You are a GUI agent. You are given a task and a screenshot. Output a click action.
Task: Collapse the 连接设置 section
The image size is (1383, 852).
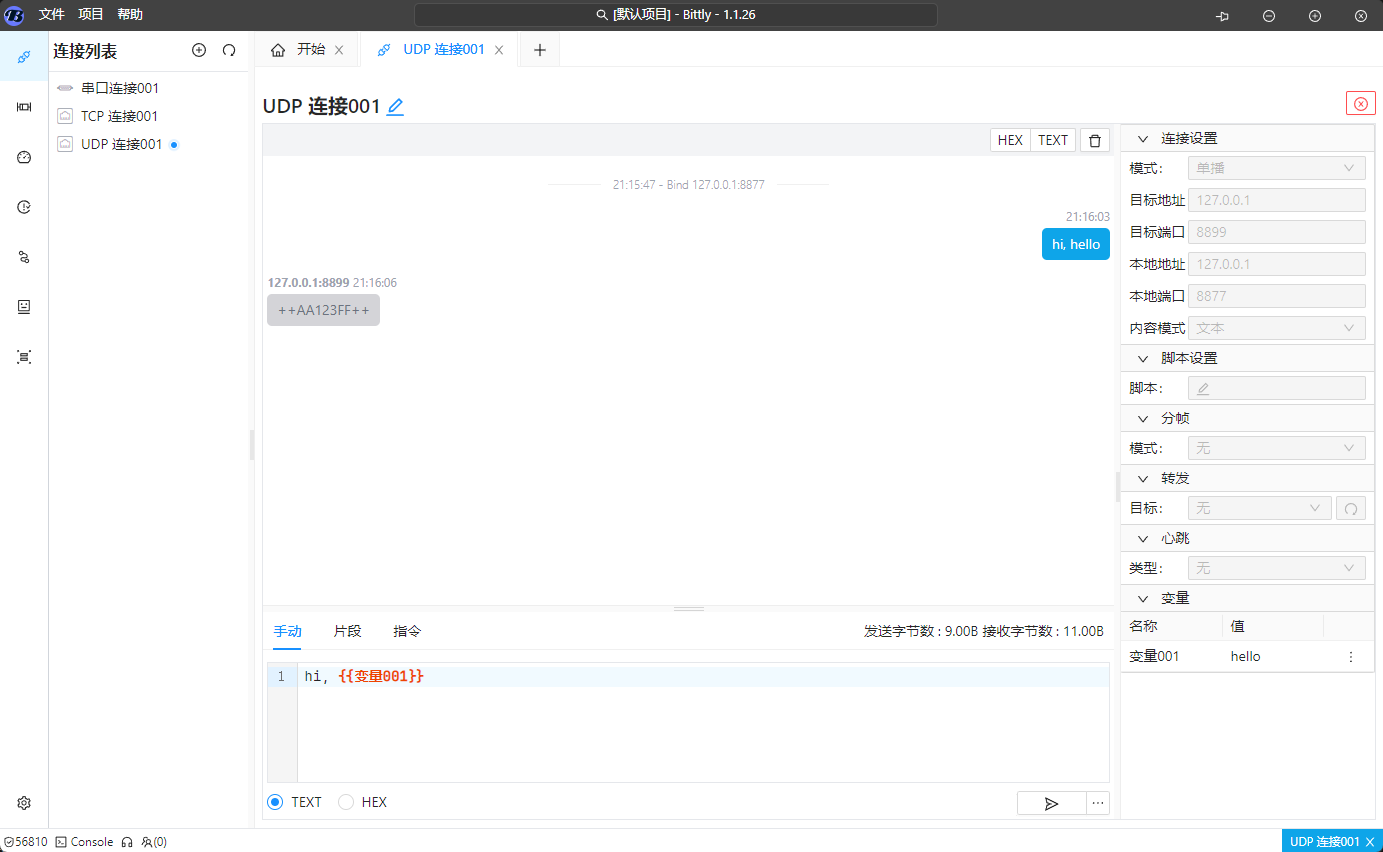tap(1144, 138)
